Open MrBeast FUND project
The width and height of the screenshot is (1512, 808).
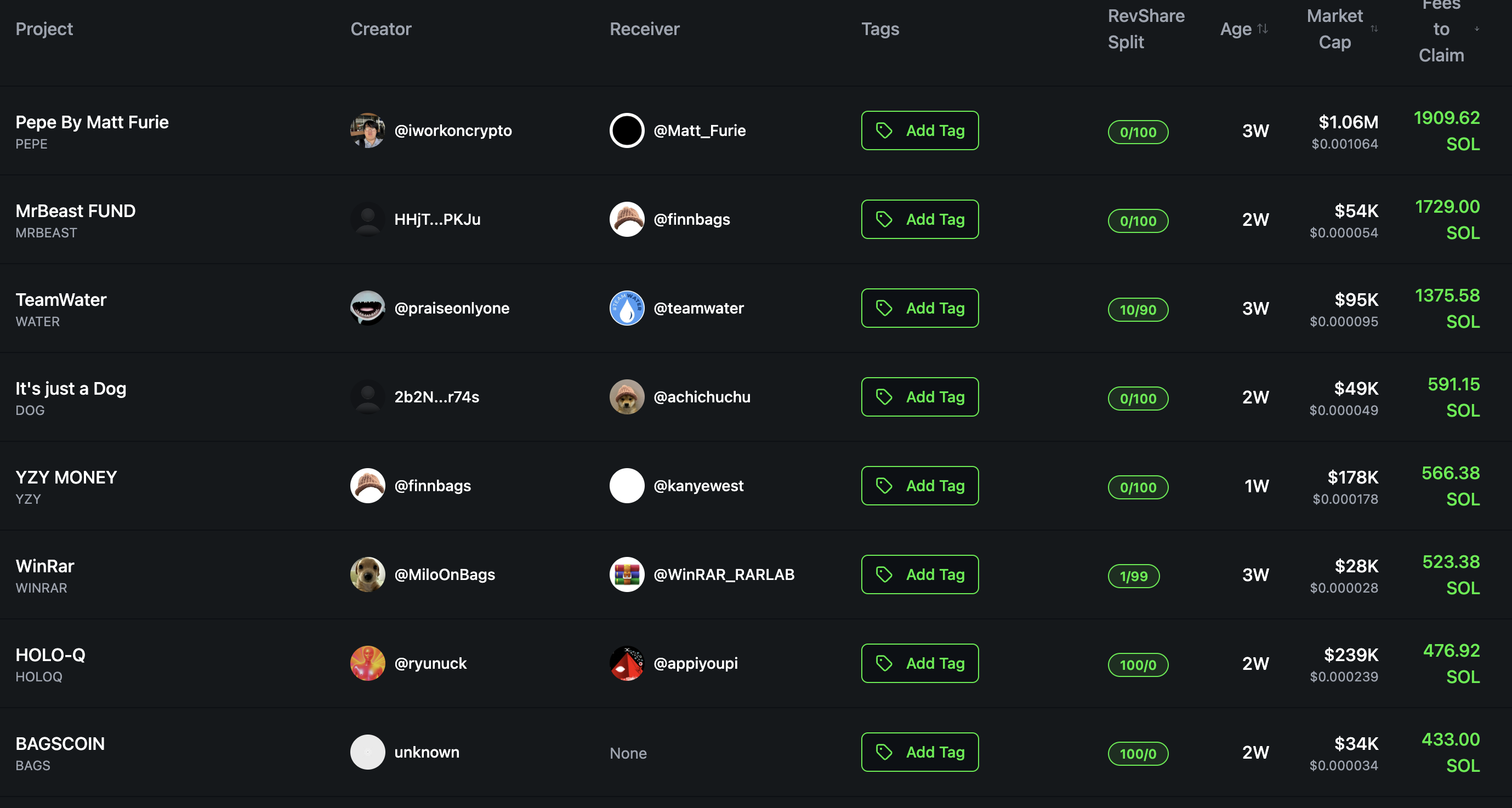[75, 210]
